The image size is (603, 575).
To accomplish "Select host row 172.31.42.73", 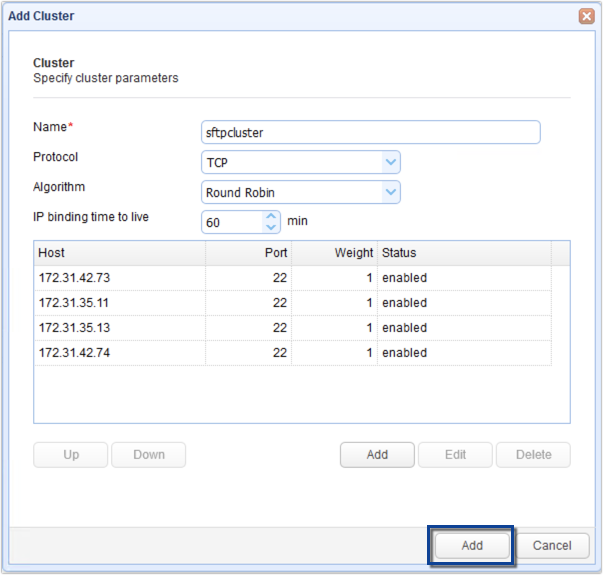I will pyautogui.click(x=120, y=278).
